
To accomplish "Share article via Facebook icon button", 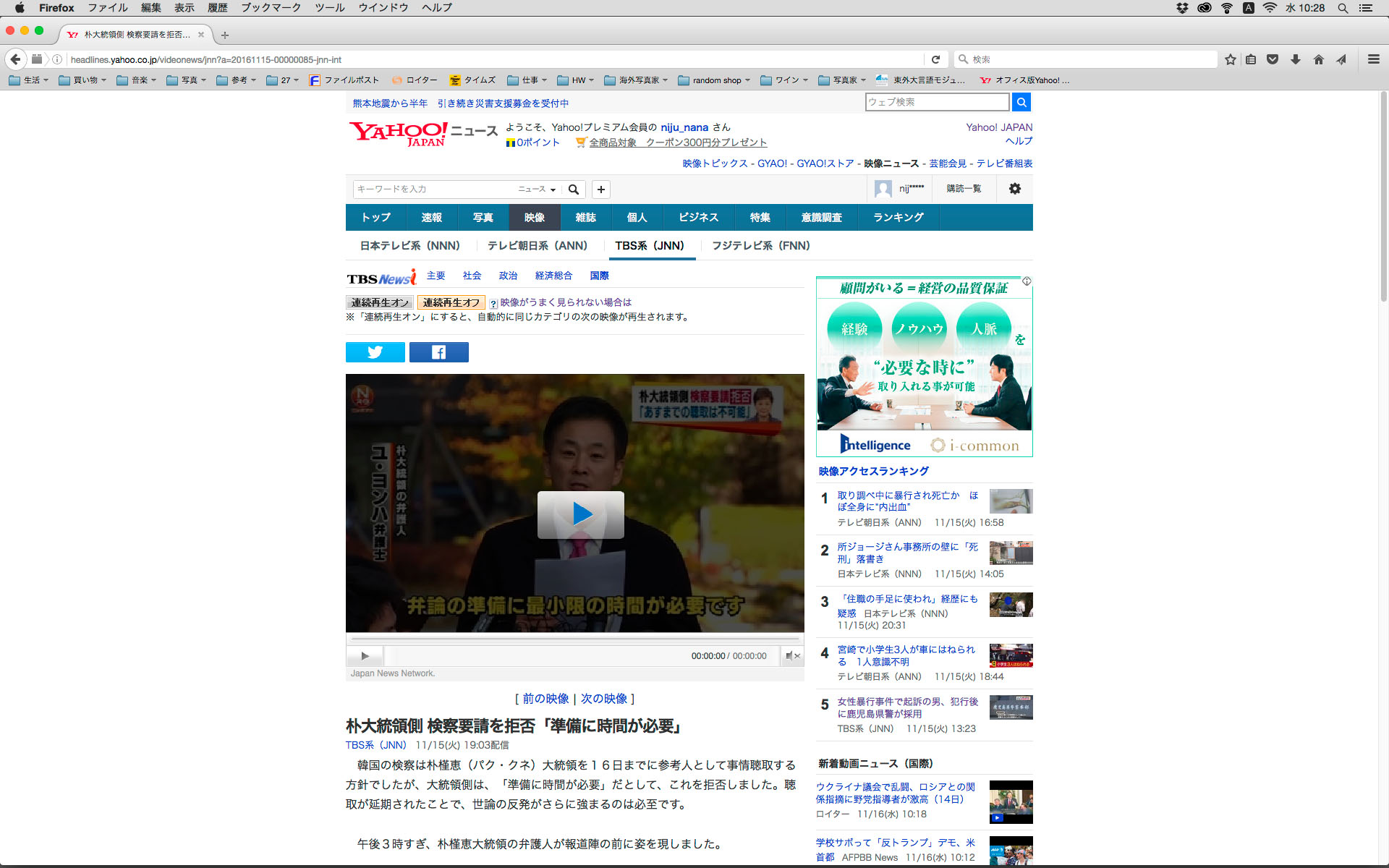I will (438, 352).
